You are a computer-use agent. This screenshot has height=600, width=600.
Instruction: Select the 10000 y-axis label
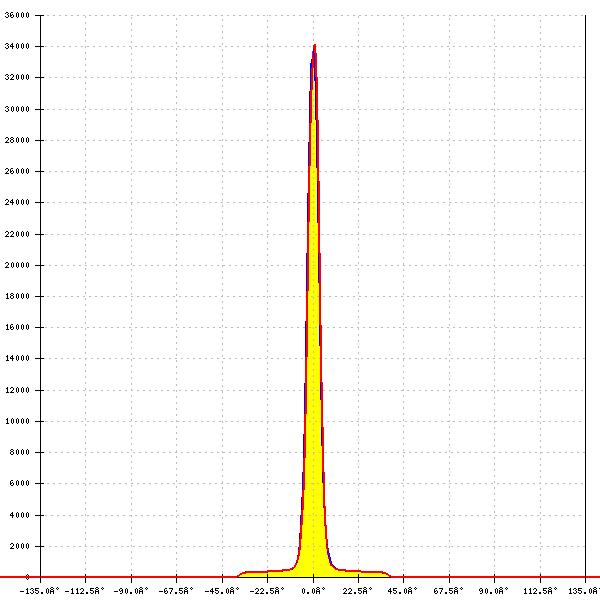(17, 421)
